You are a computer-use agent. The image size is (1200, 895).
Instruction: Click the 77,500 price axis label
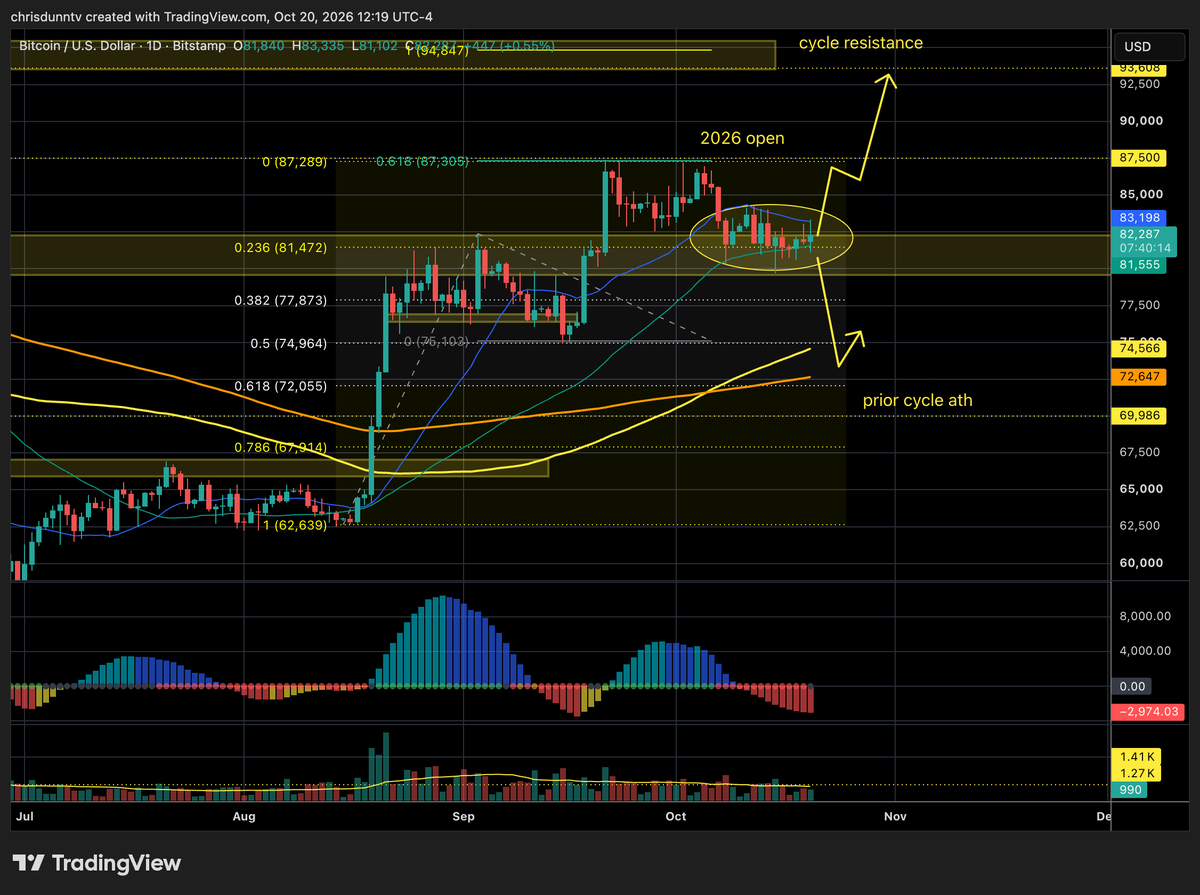click(1139, 305)
